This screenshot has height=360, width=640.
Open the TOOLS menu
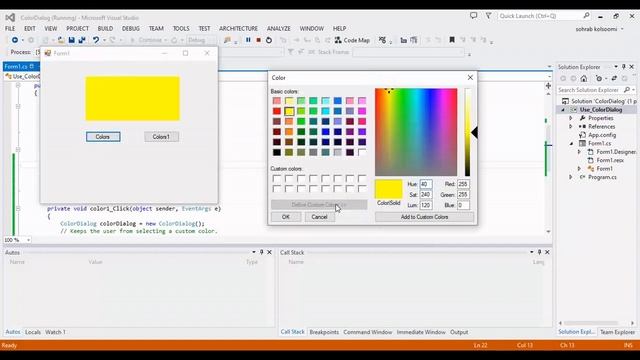[x=181, y=29]
